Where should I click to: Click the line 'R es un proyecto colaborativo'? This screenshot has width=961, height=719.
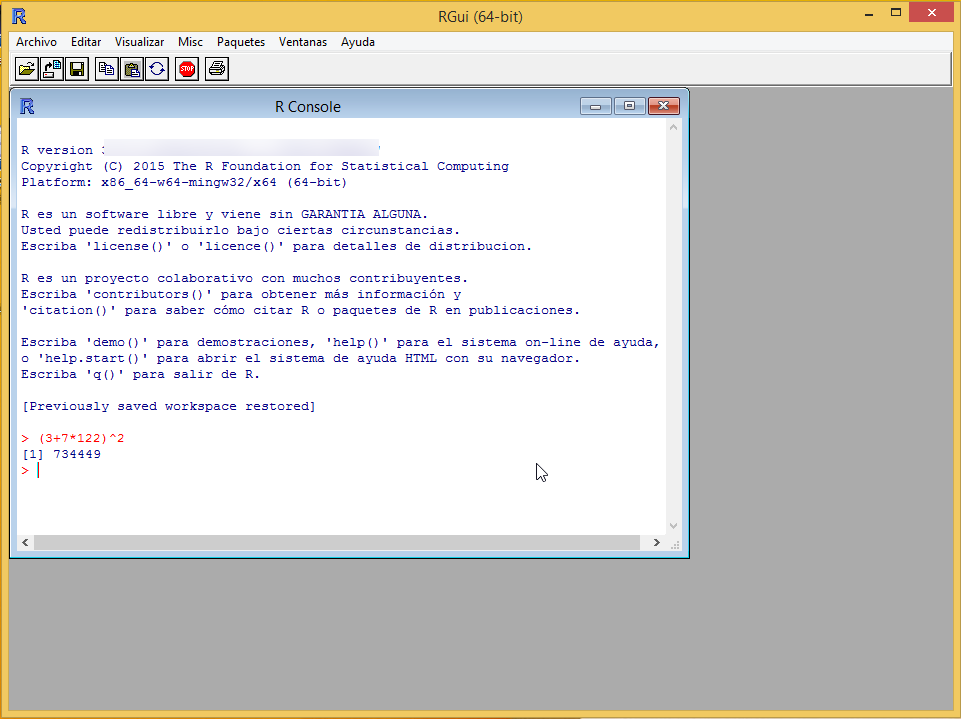(245, 278)
